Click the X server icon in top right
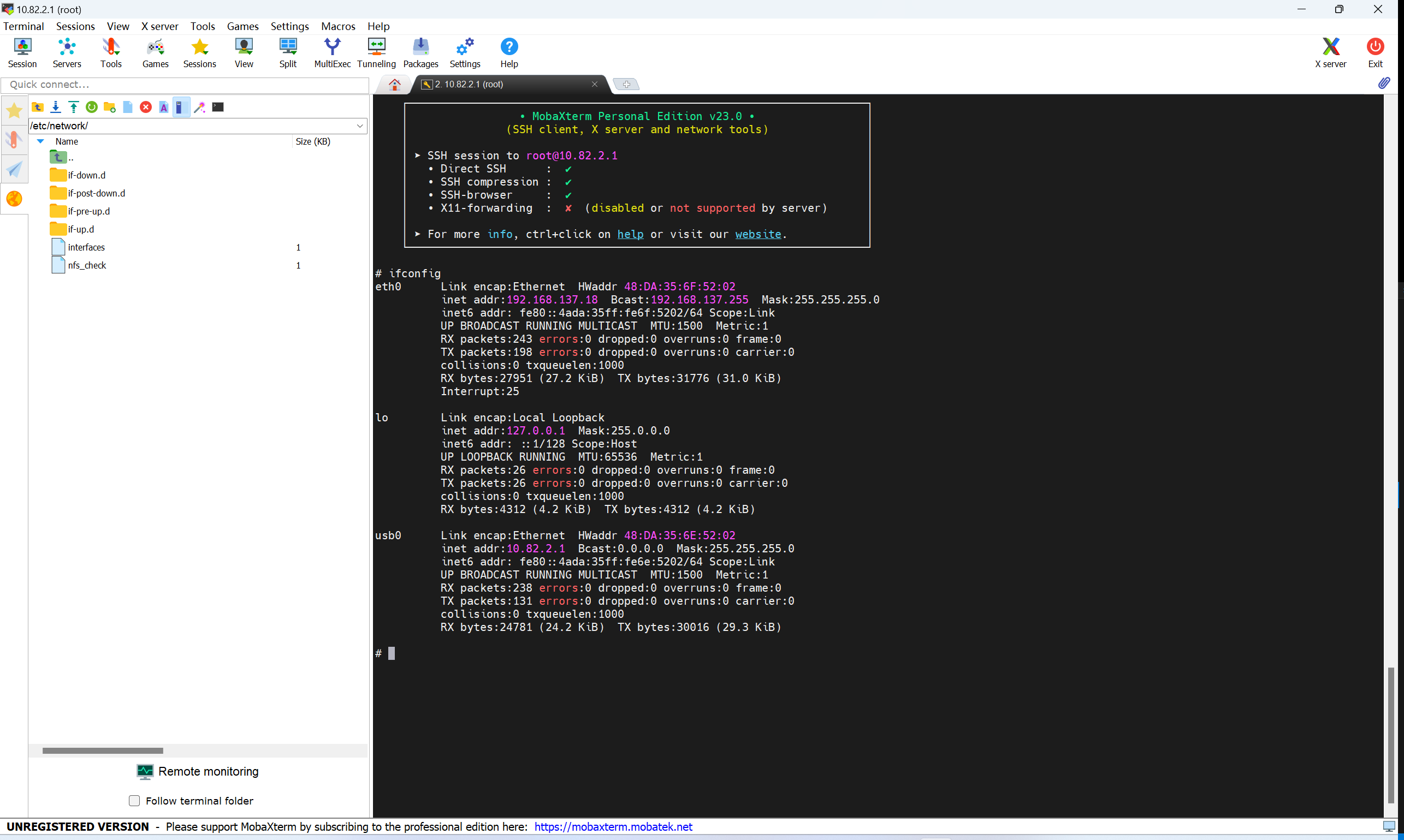The width and height of the screenshot is (1404, 840). coord(1330,46)
